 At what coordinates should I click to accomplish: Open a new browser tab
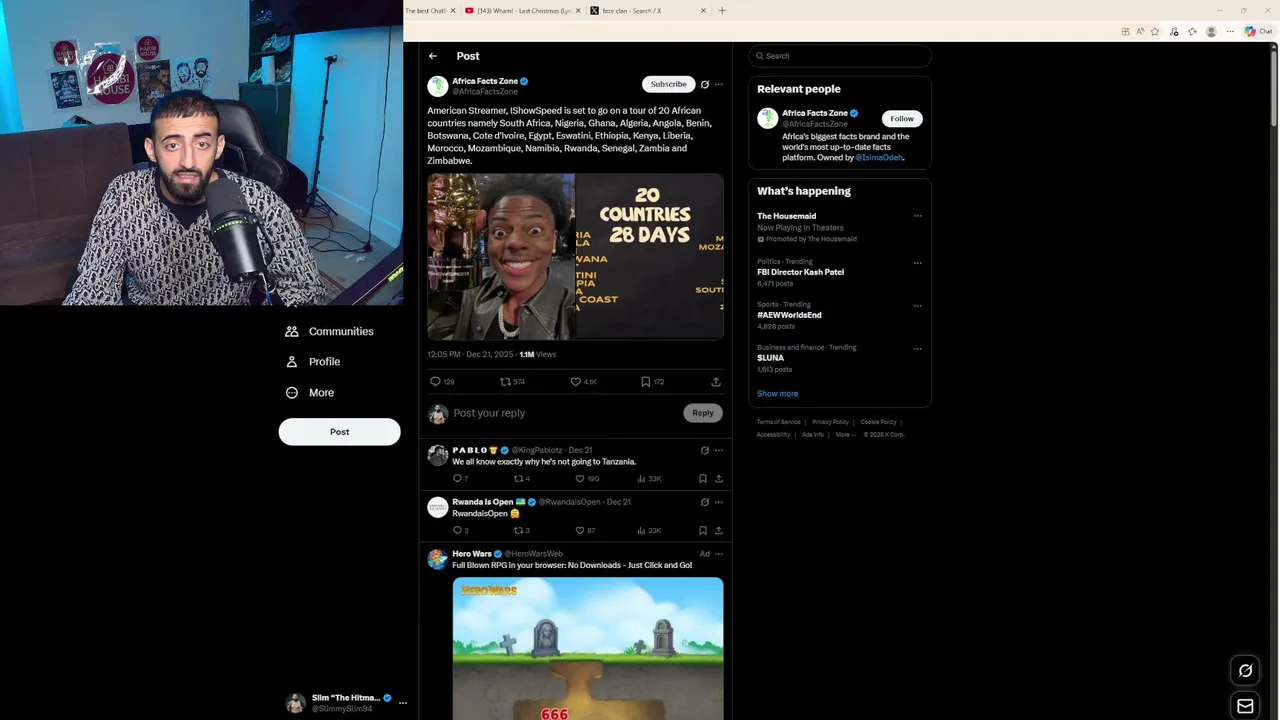point(722,11)
